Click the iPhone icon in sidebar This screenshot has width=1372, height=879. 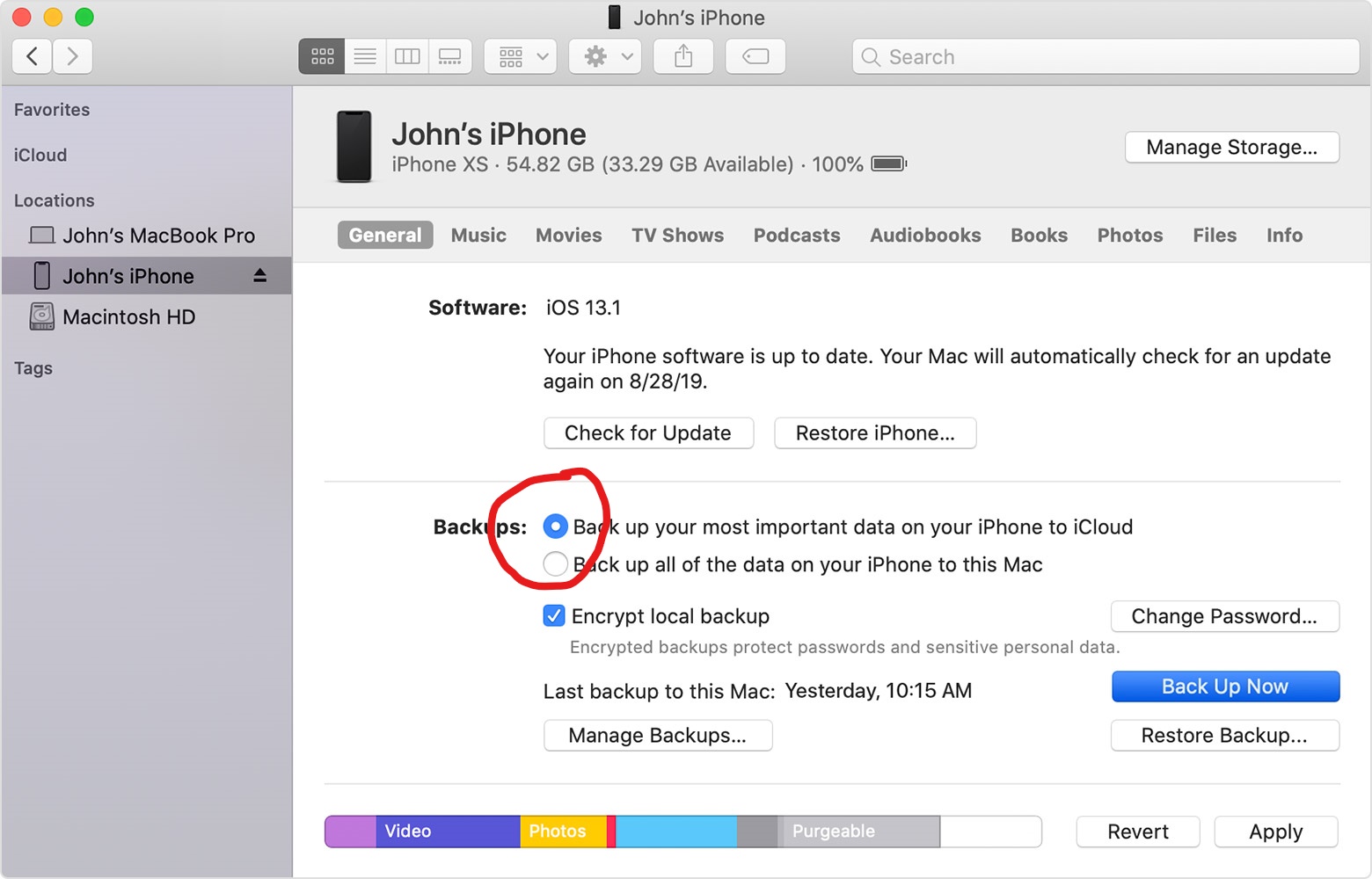coord(41,276)
